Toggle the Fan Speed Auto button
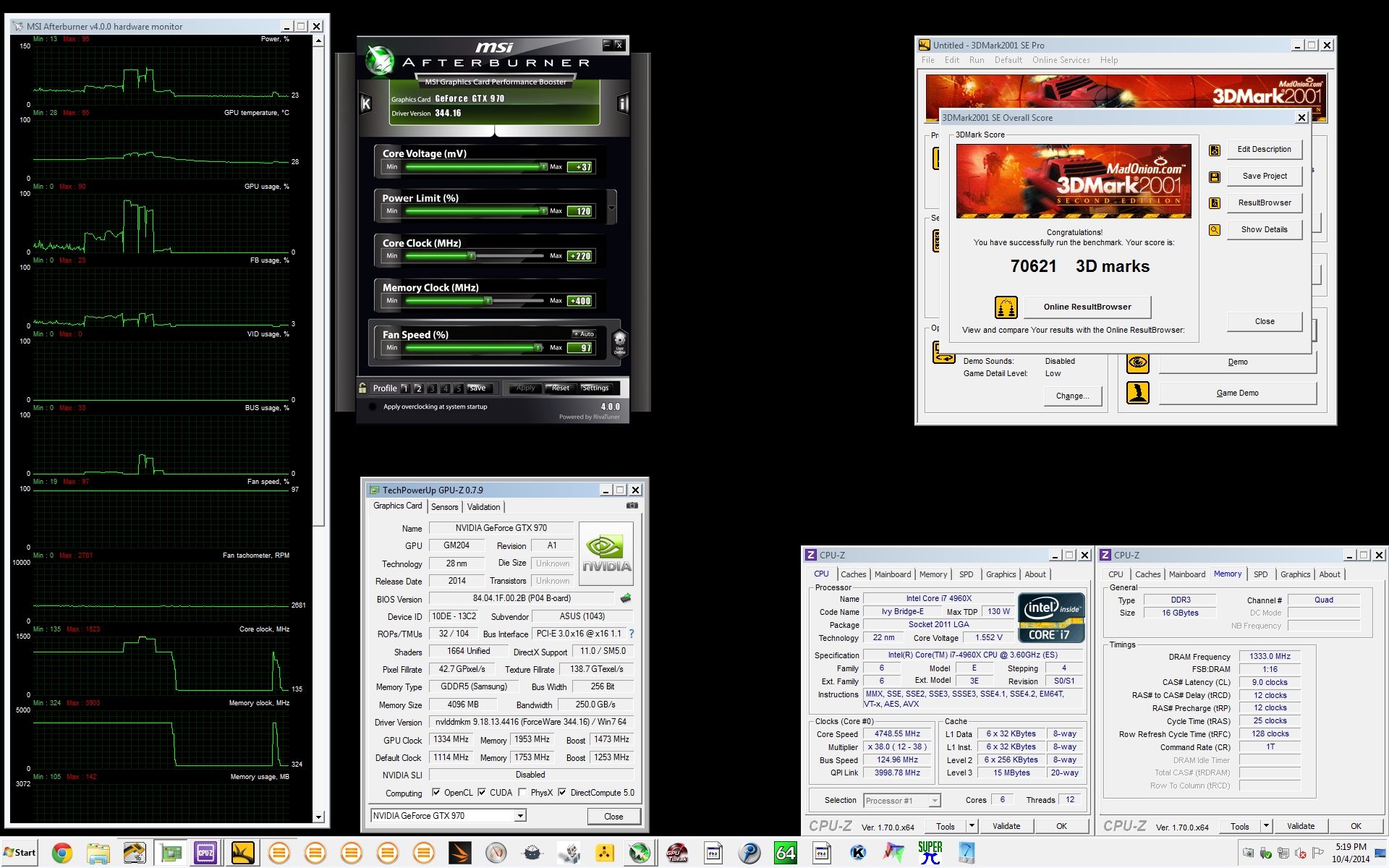1389x868 pixels. click(x=584, y=334)
